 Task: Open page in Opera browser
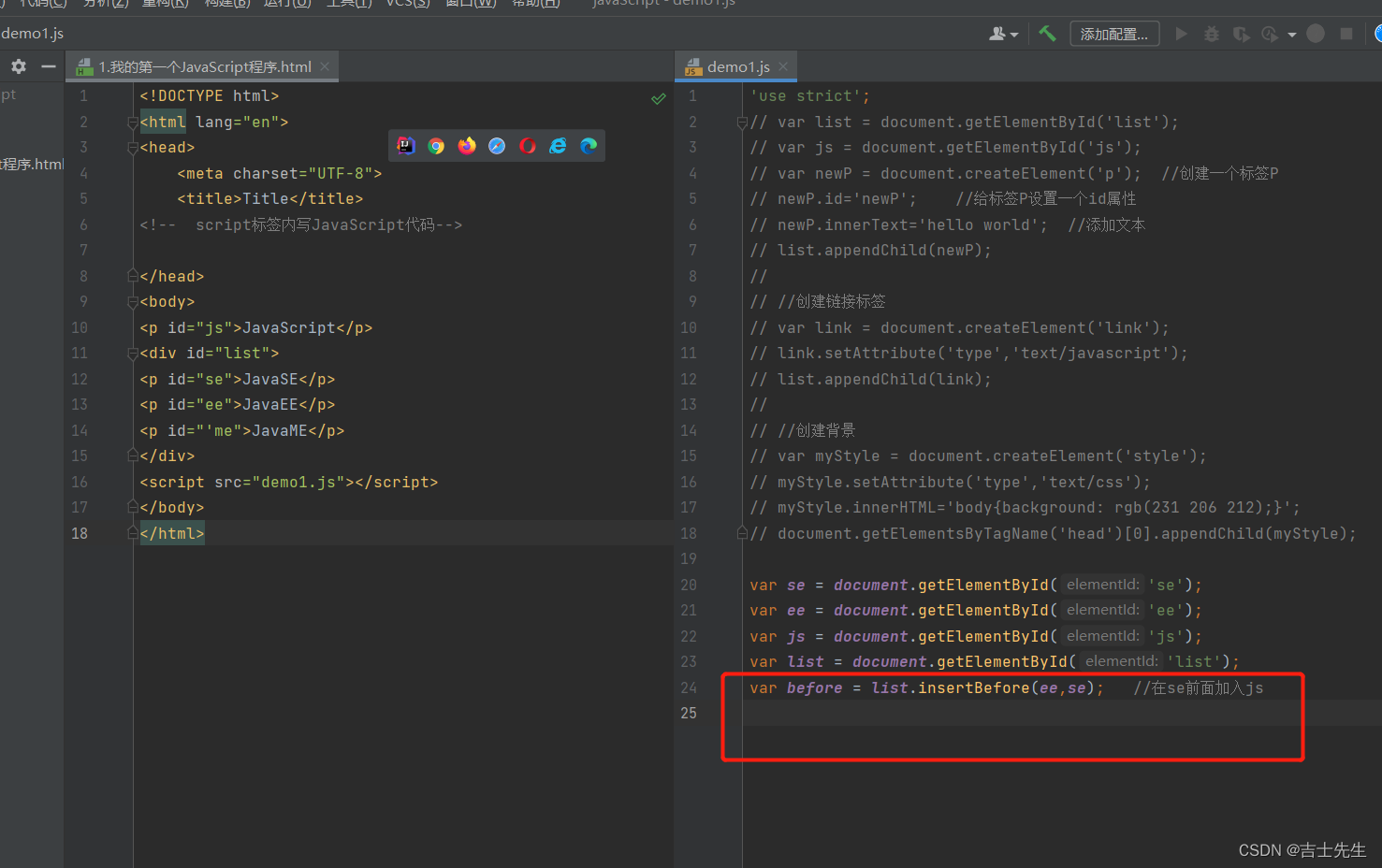click(528, 146)
